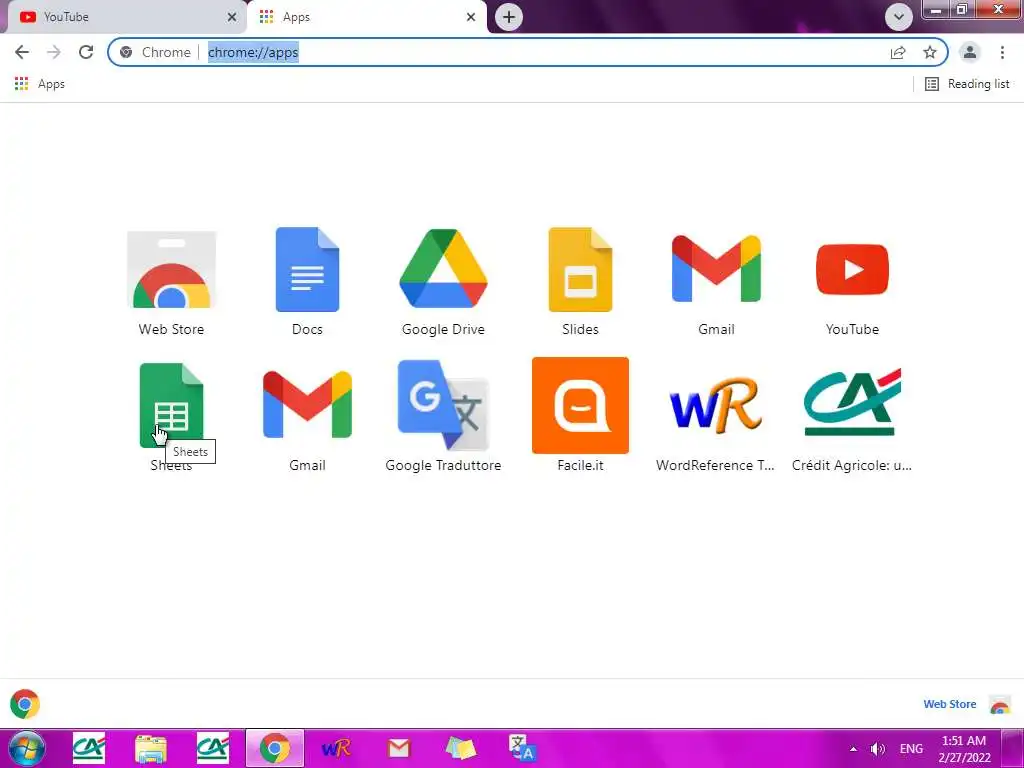Launch the YouTube app icon
Viewport: 1024px width, 768px height.
(852, 269)
